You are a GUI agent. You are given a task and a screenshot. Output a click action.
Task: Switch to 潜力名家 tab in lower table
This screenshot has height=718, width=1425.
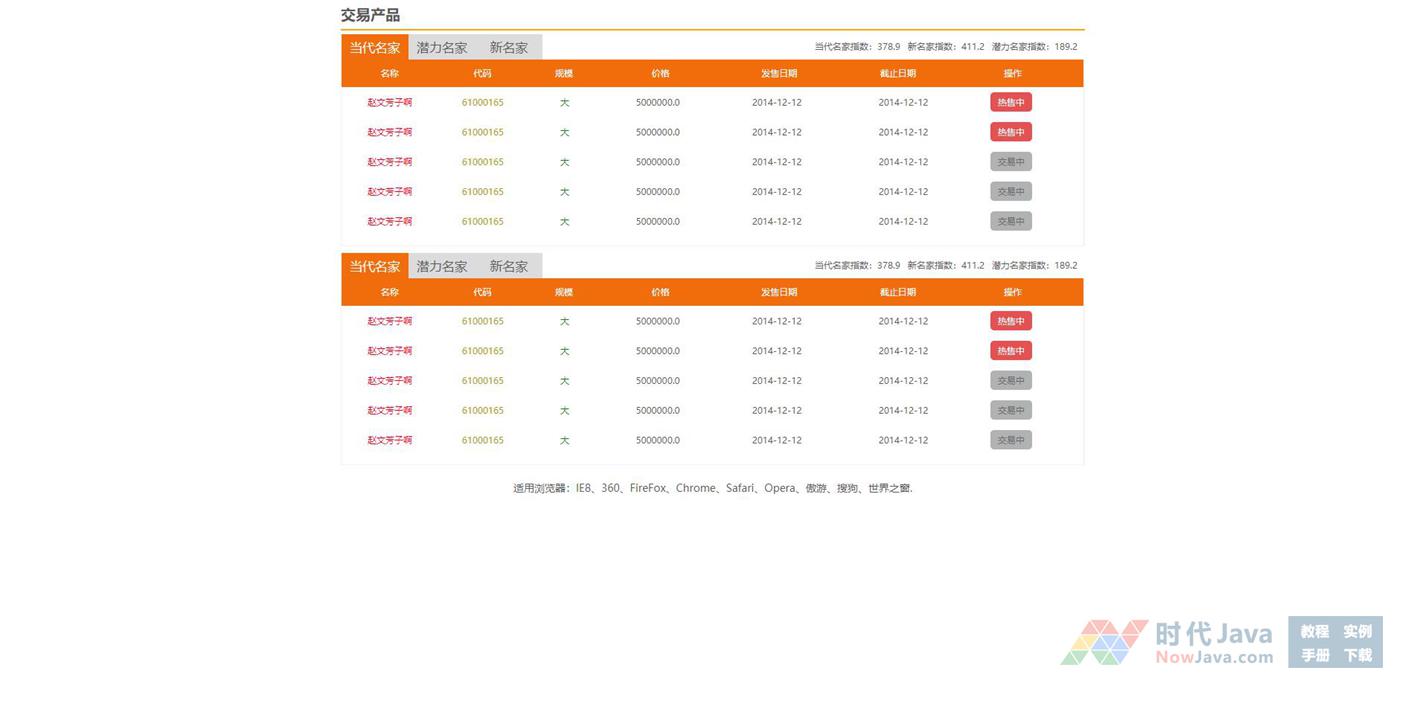pyautogui.click(x=441, y=267)
